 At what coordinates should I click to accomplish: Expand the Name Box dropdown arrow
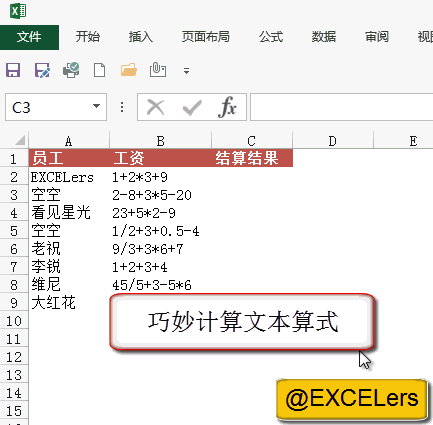click(x=96, y=106)
